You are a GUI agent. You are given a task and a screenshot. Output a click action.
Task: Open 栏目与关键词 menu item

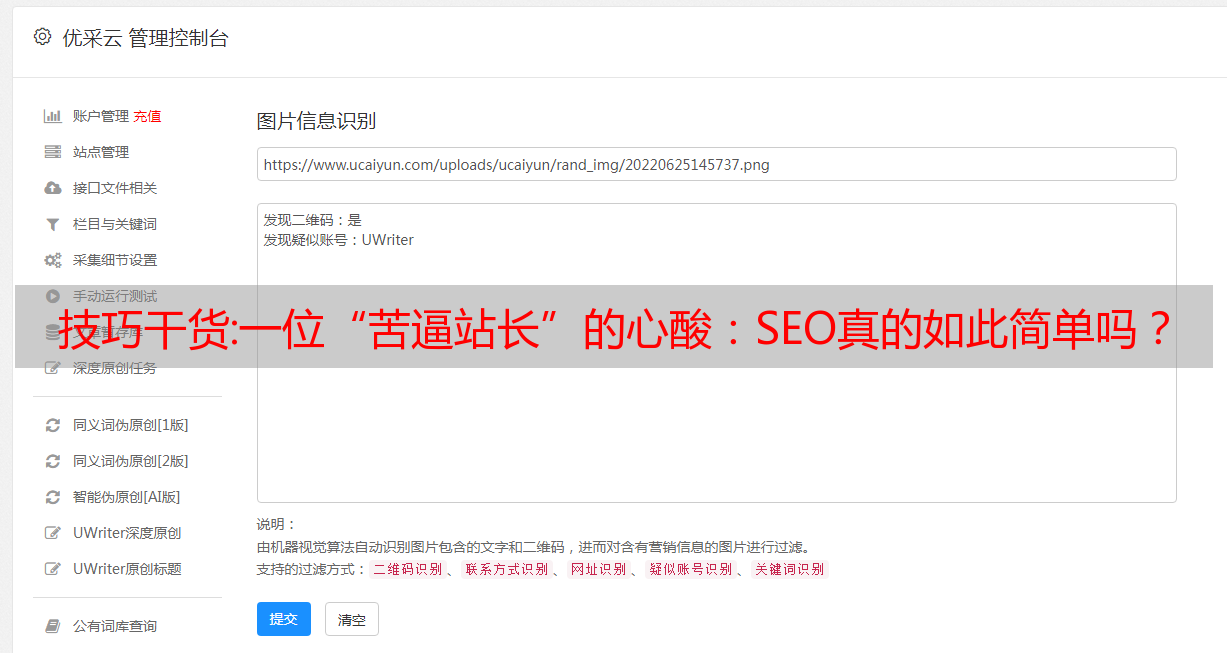(x=115, y=224)
